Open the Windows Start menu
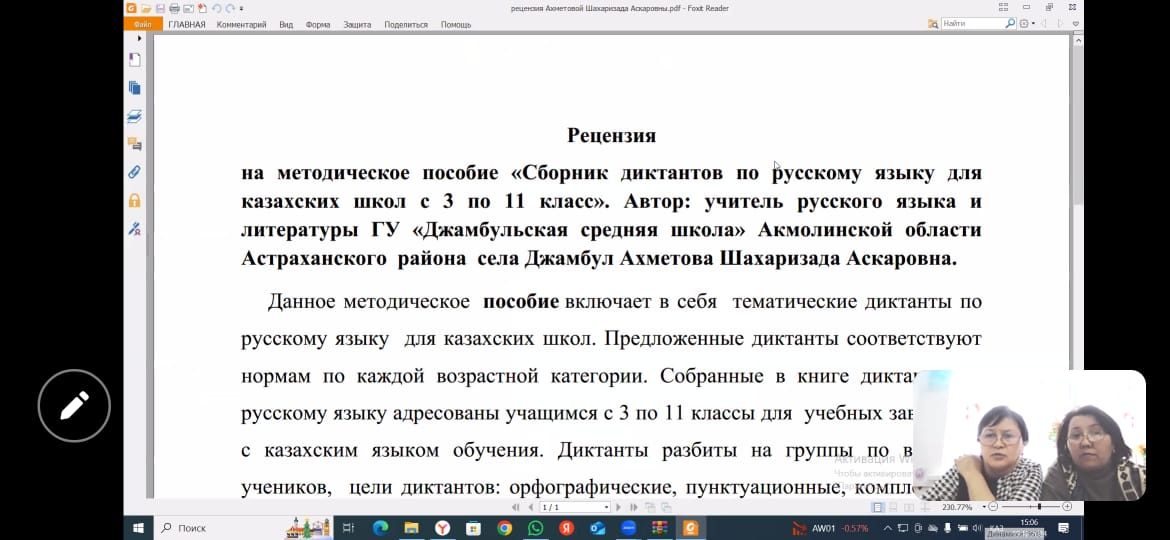The image size is (1170, 540). (x=138, y=528)
